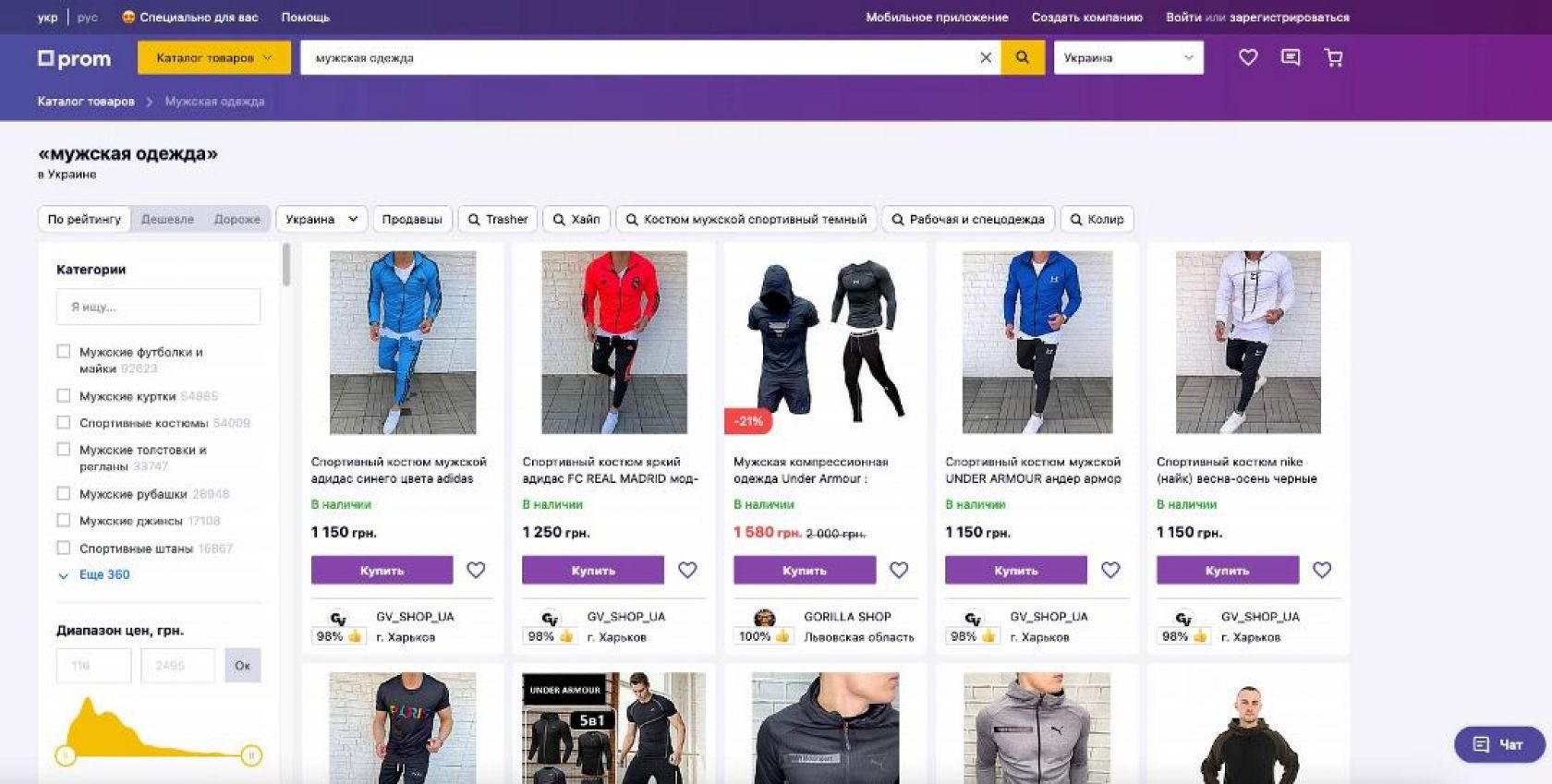Select the Колир search suggestion

(1097, 219)
